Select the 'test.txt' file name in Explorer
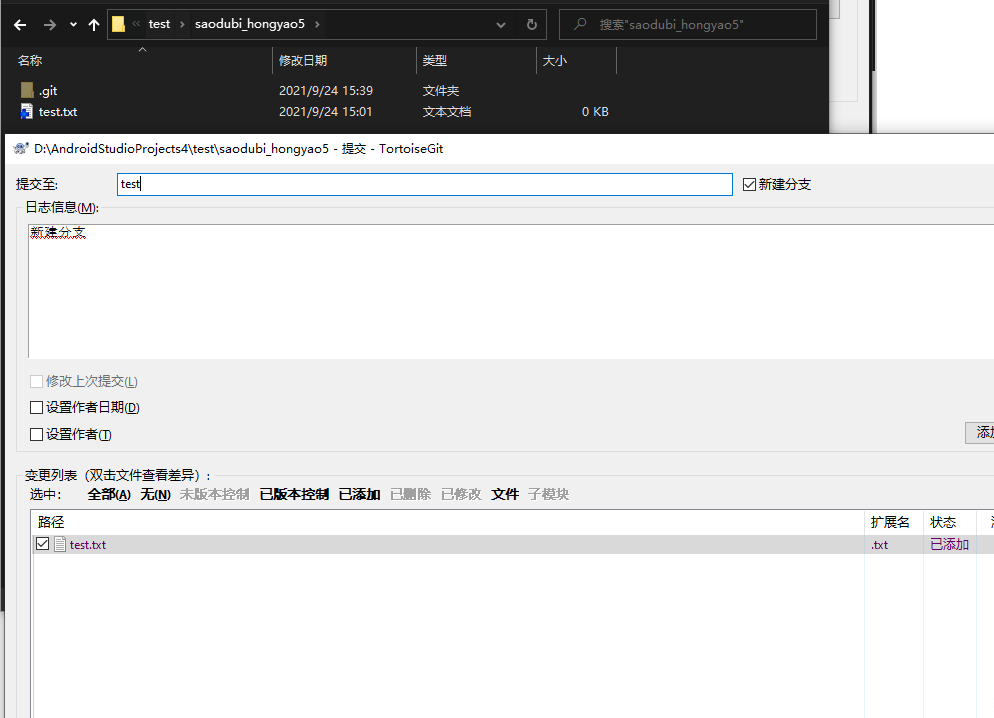Image resolution: width=994 pixels, height=718 pixels. pyautogui.click(x=58, y=112)
